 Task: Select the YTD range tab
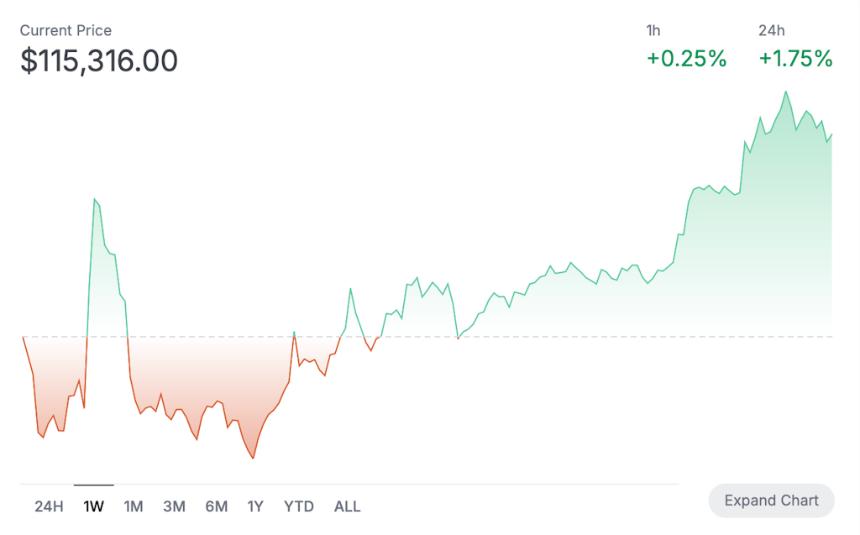pos(298,506)
